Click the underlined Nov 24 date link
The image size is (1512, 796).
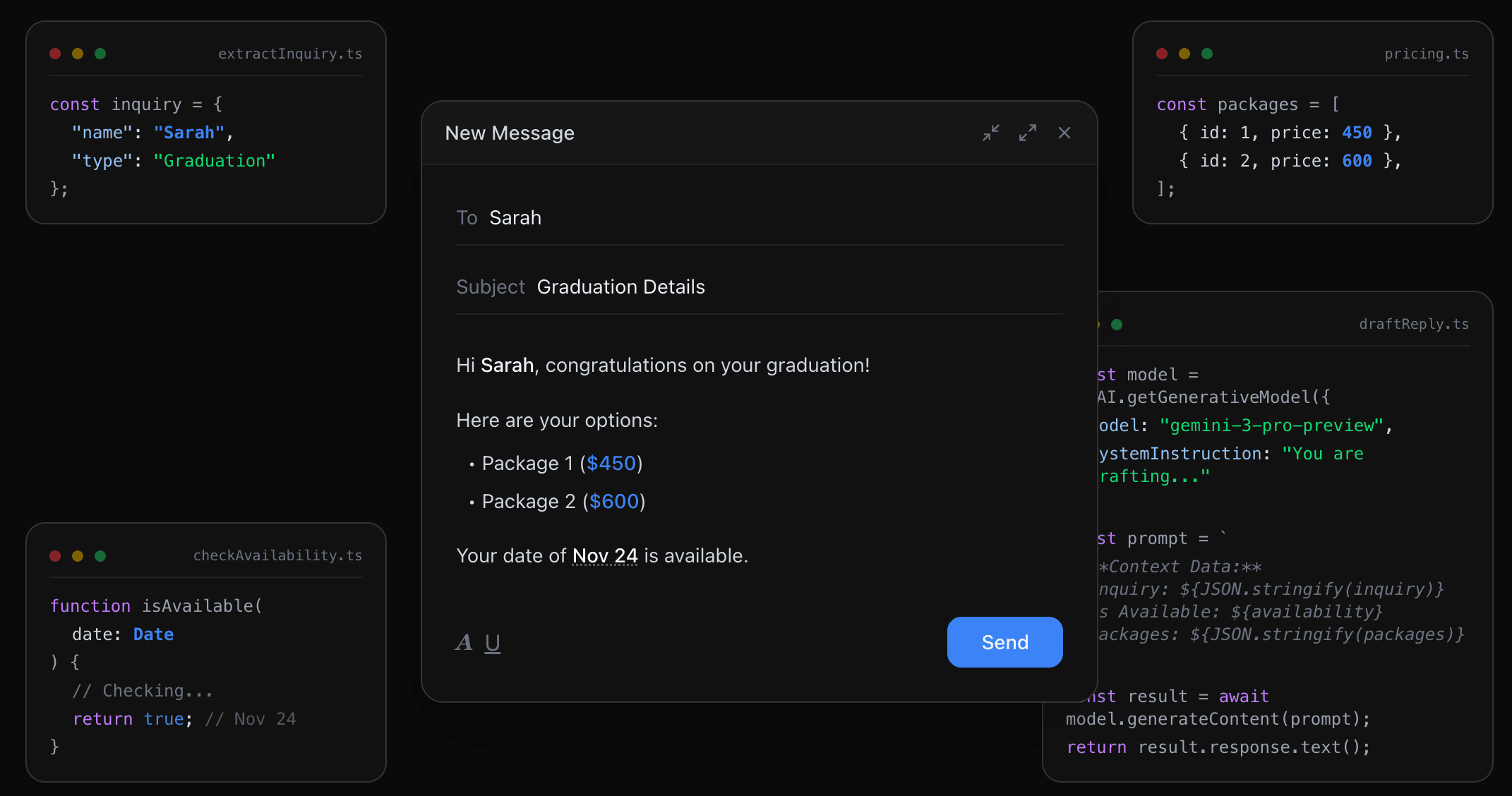tap(604, 555)
